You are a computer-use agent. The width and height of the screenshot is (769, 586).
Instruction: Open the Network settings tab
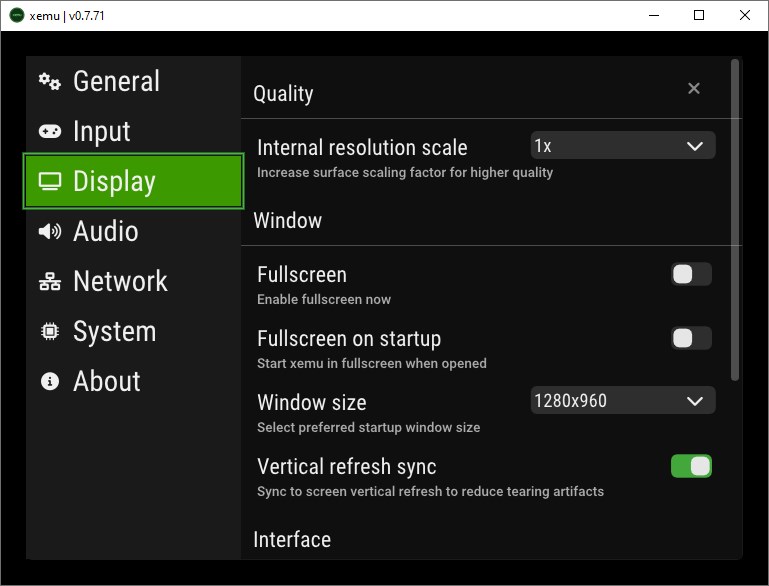[120, 281]
